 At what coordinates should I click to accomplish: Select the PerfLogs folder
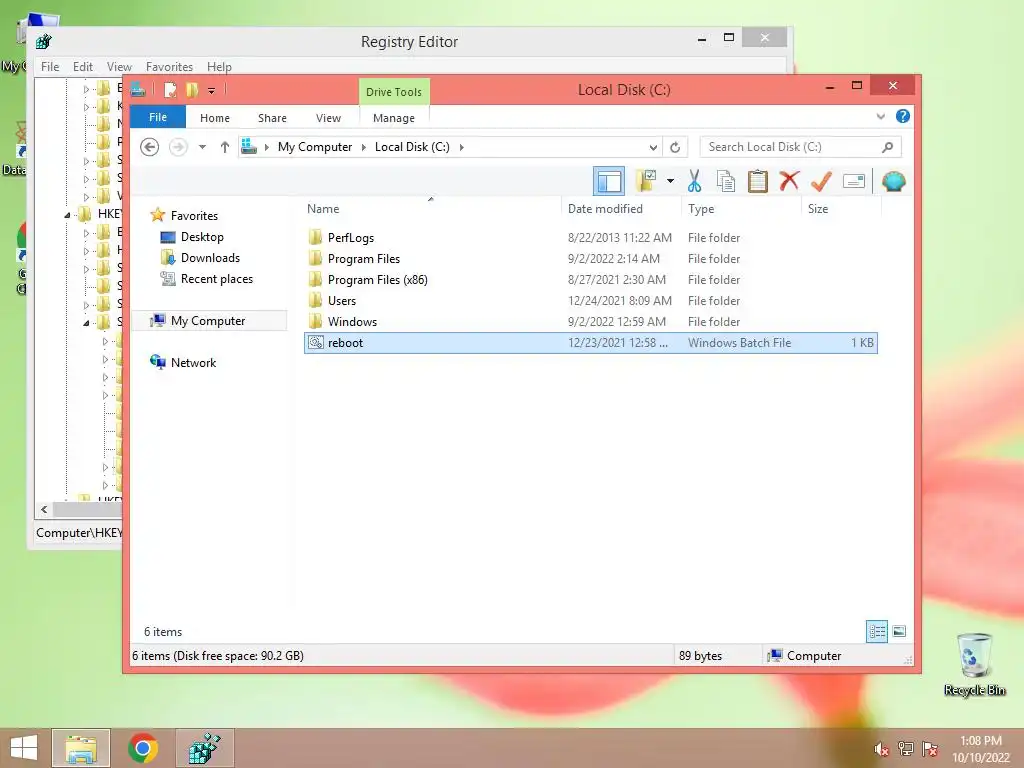coord(590,238)
